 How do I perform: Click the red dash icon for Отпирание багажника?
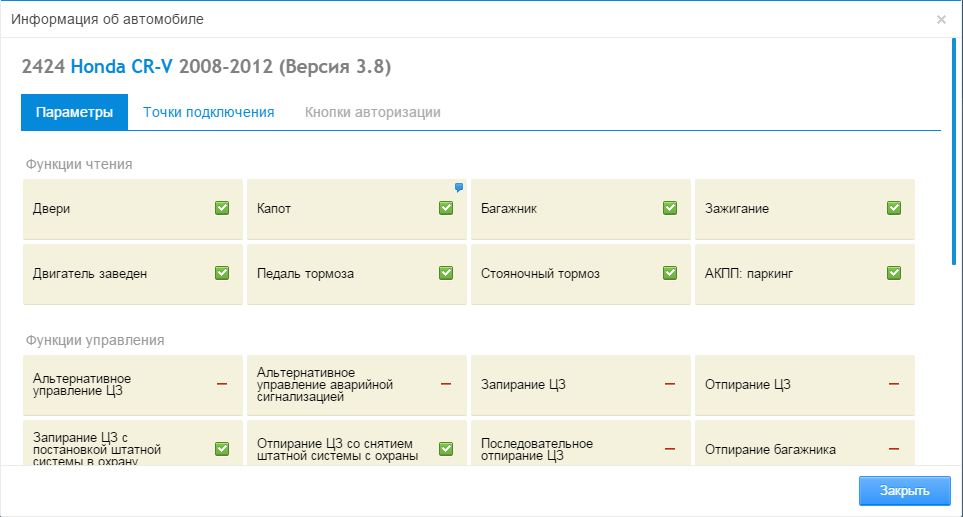[894, 449]
